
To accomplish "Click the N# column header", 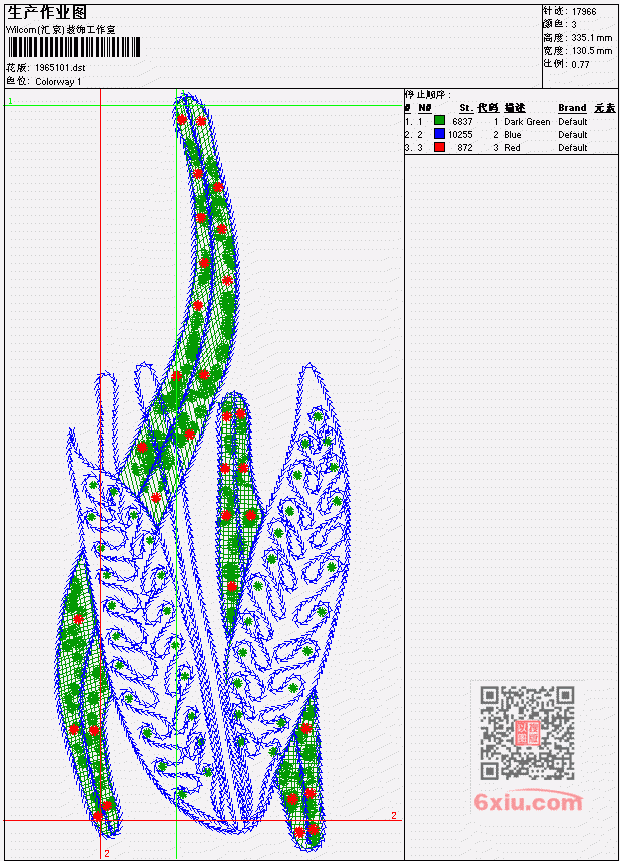I will coord(424,108).
